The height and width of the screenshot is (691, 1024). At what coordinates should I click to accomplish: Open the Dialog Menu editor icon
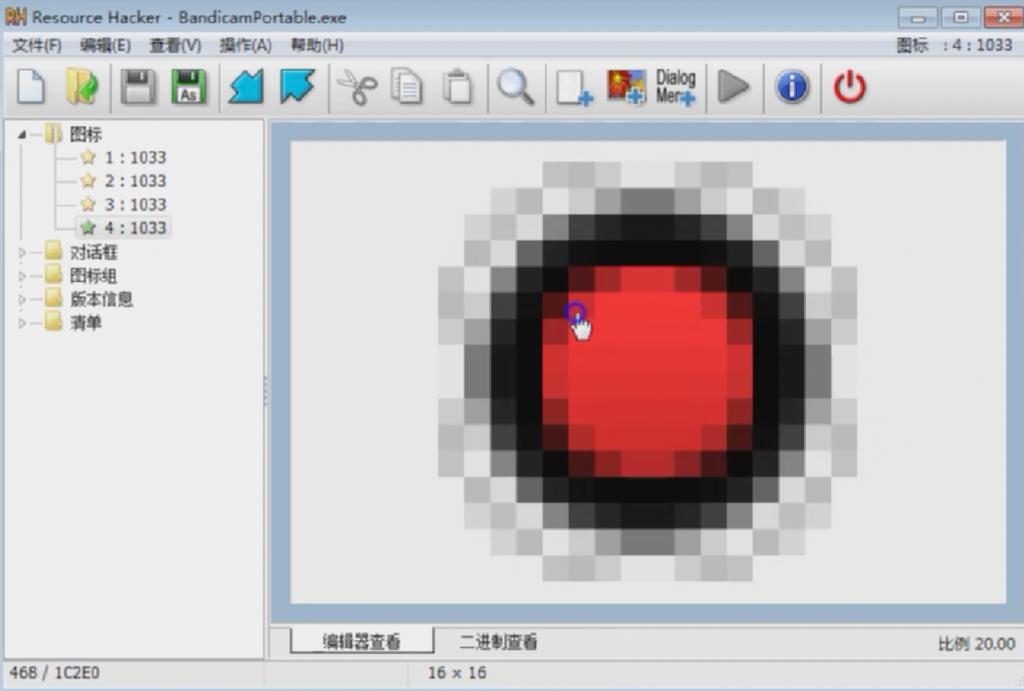click(x=676, y=87)
